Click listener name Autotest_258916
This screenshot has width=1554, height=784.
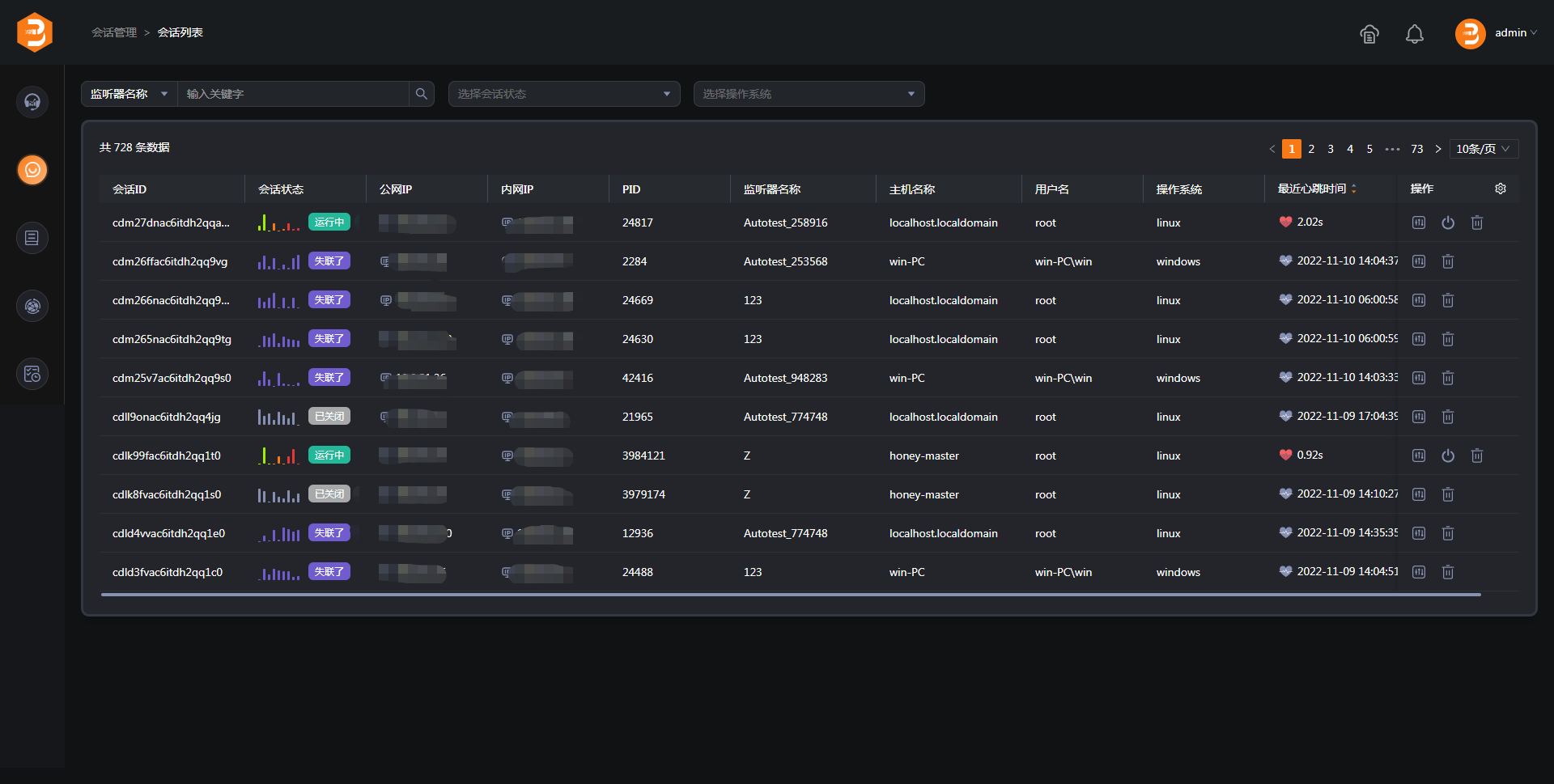[x=785, y=222]
